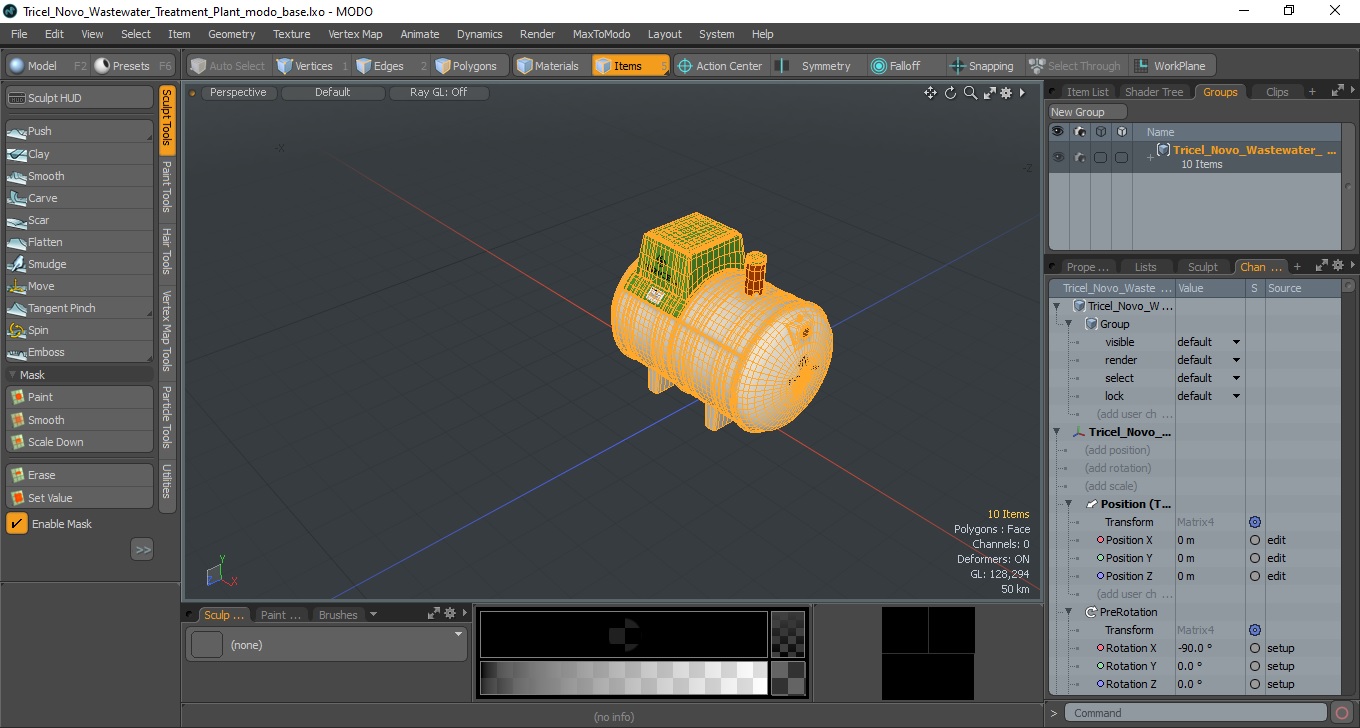Select the Tangent Pinch tool
1360x728 pixels.
[79, 308]
